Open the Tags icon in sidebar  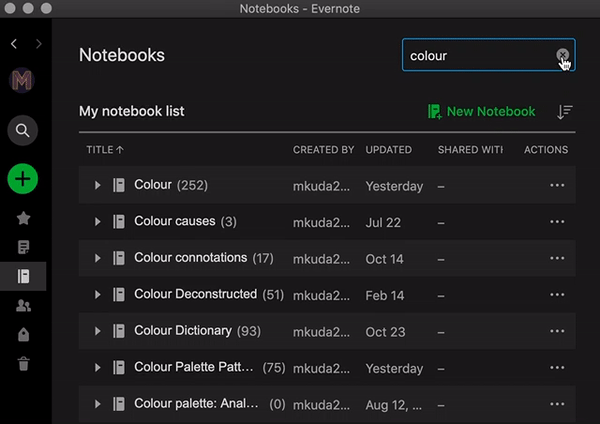click(23, 334)
